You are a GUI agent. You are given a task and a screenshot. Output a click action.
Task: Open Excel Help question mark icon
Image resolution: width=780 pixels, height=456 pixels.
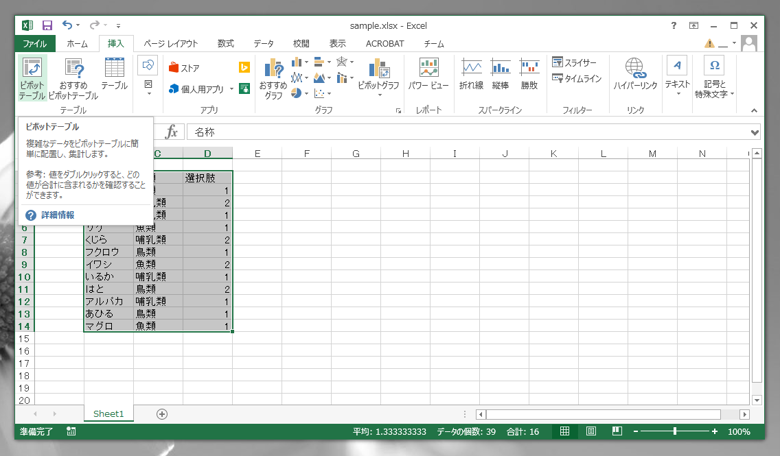point(674,25)
